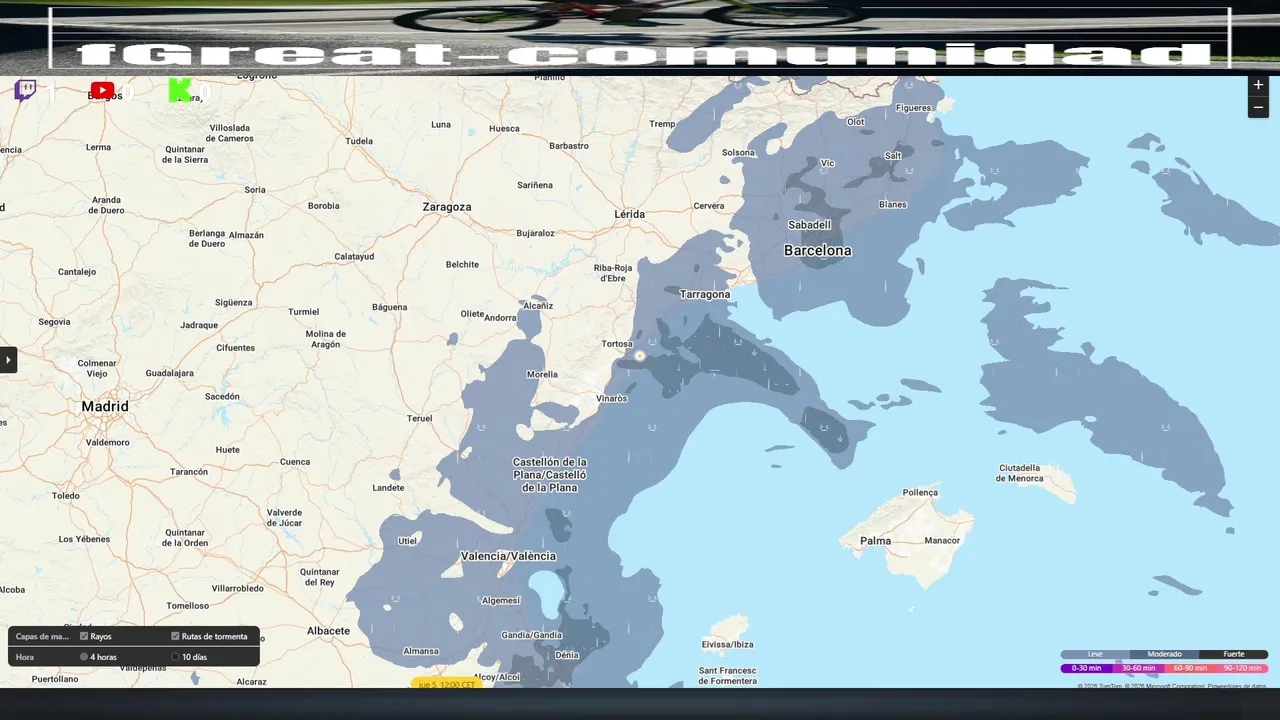1280x720 pixels.
Task: Expand the left side panel arrow
Action: (x=8, y=360)
